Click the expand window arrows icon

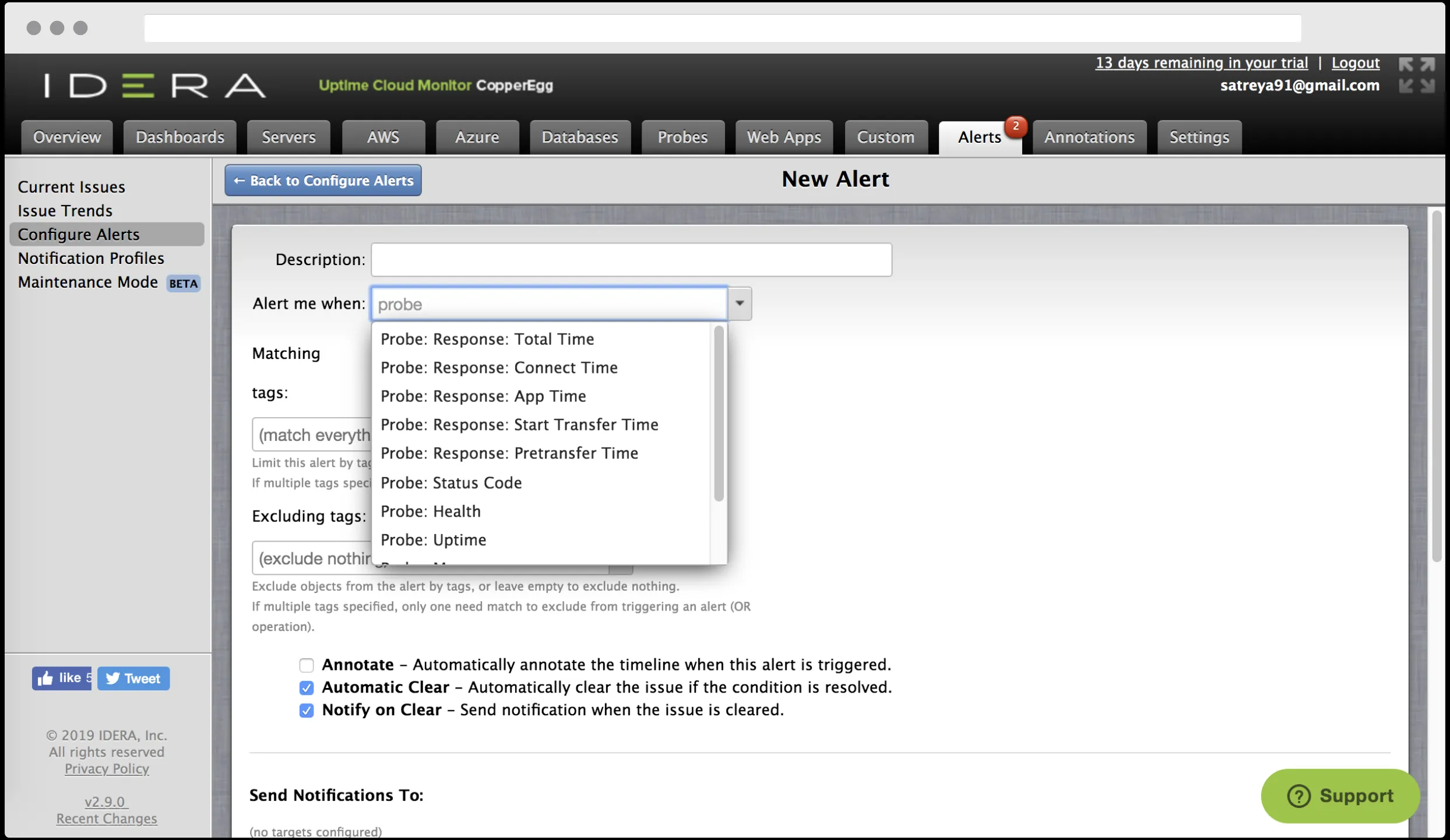pyautogui.click(x=1416, y=64)
